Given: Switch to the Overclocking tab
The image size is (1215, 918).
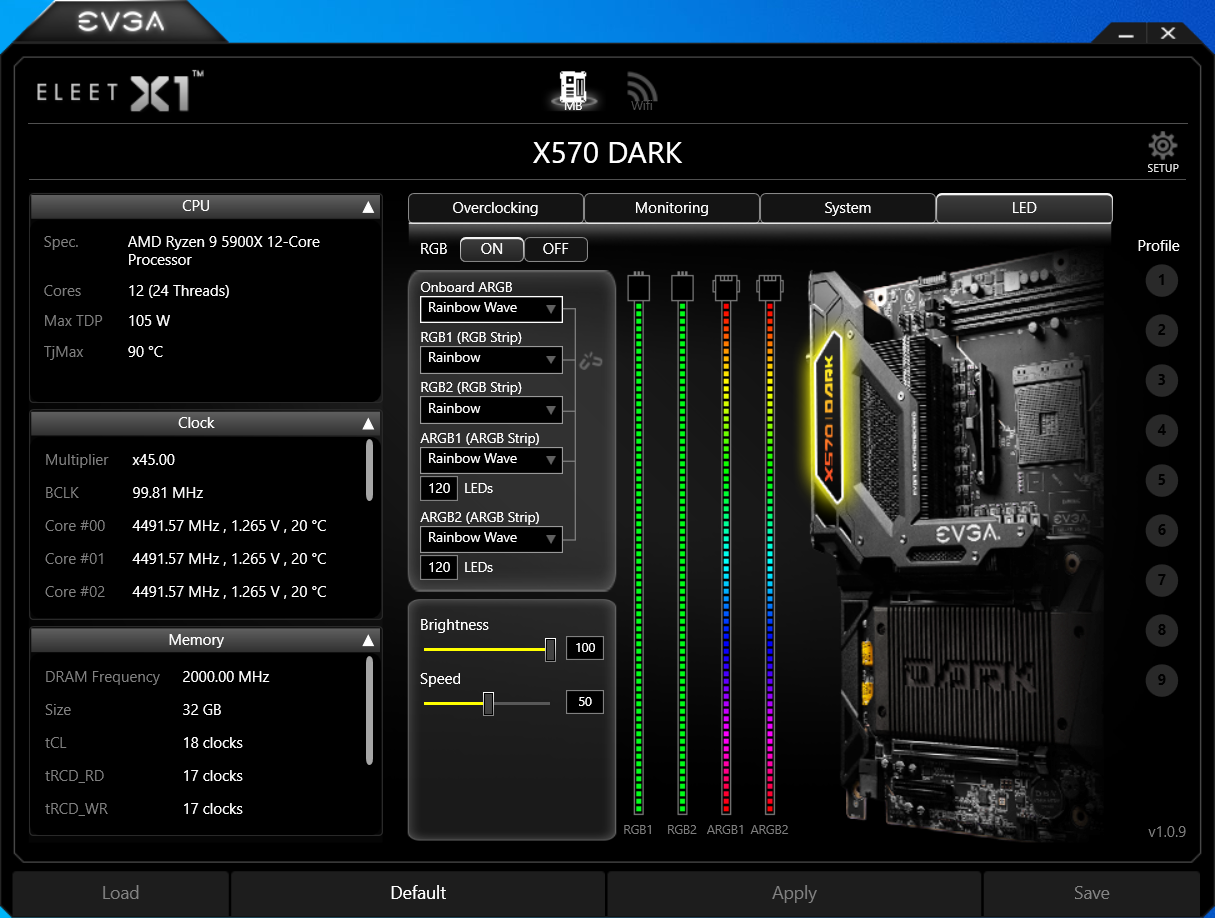Looking at the screenshot, I should (x=496, y=208).
